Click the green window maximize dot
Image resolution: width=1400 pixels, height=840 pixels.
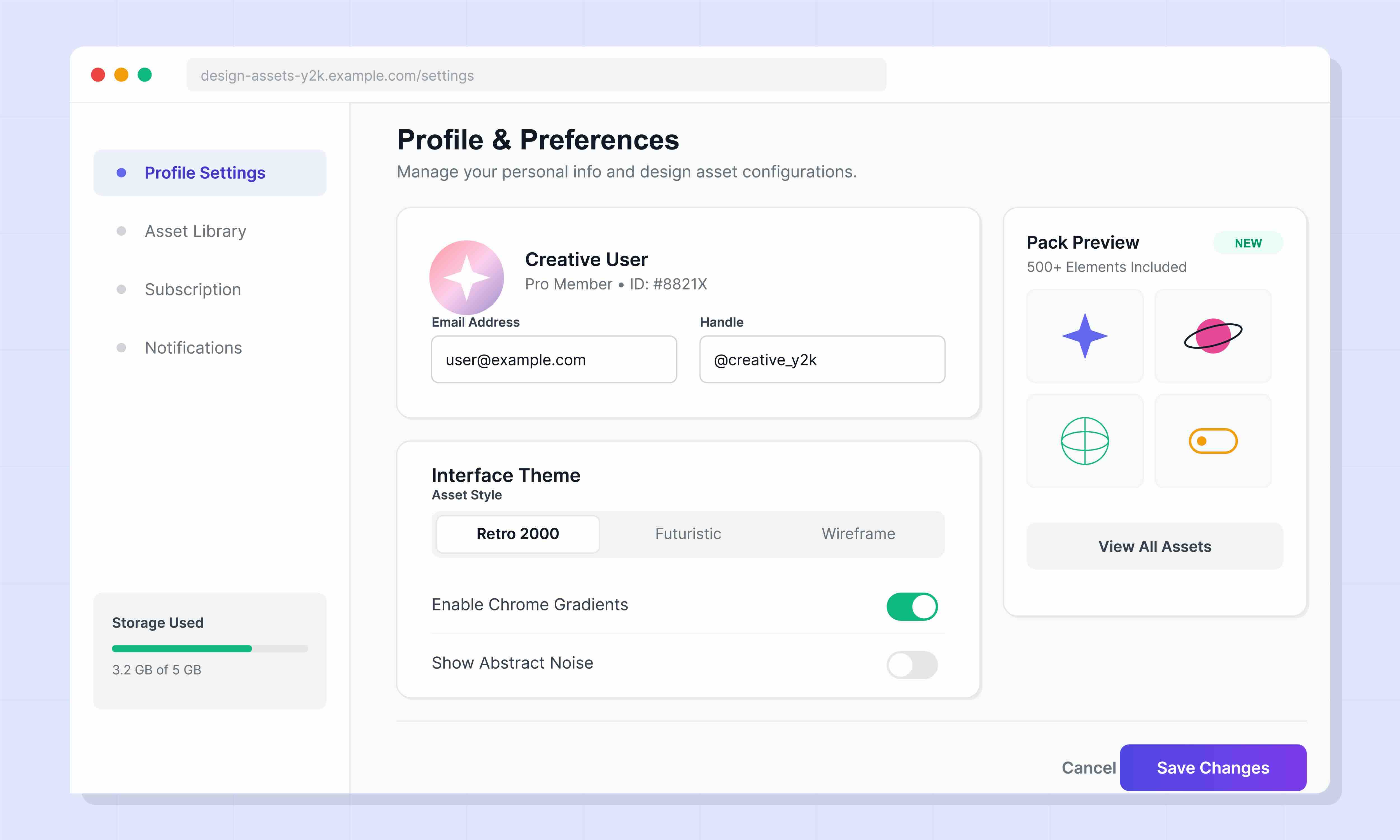[x=145, y=75]
